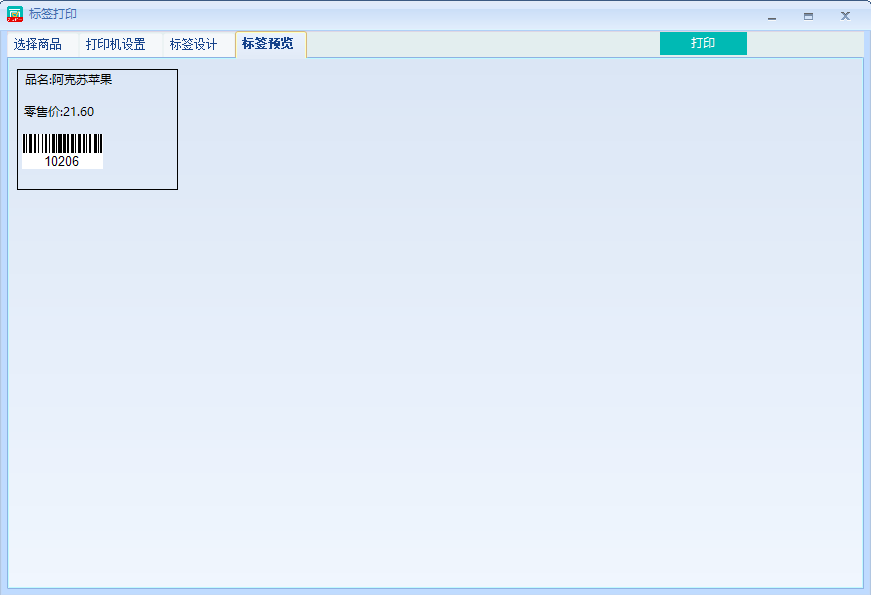
Task: Switch to the 选择商品 tab
Action: click(38, 45)
